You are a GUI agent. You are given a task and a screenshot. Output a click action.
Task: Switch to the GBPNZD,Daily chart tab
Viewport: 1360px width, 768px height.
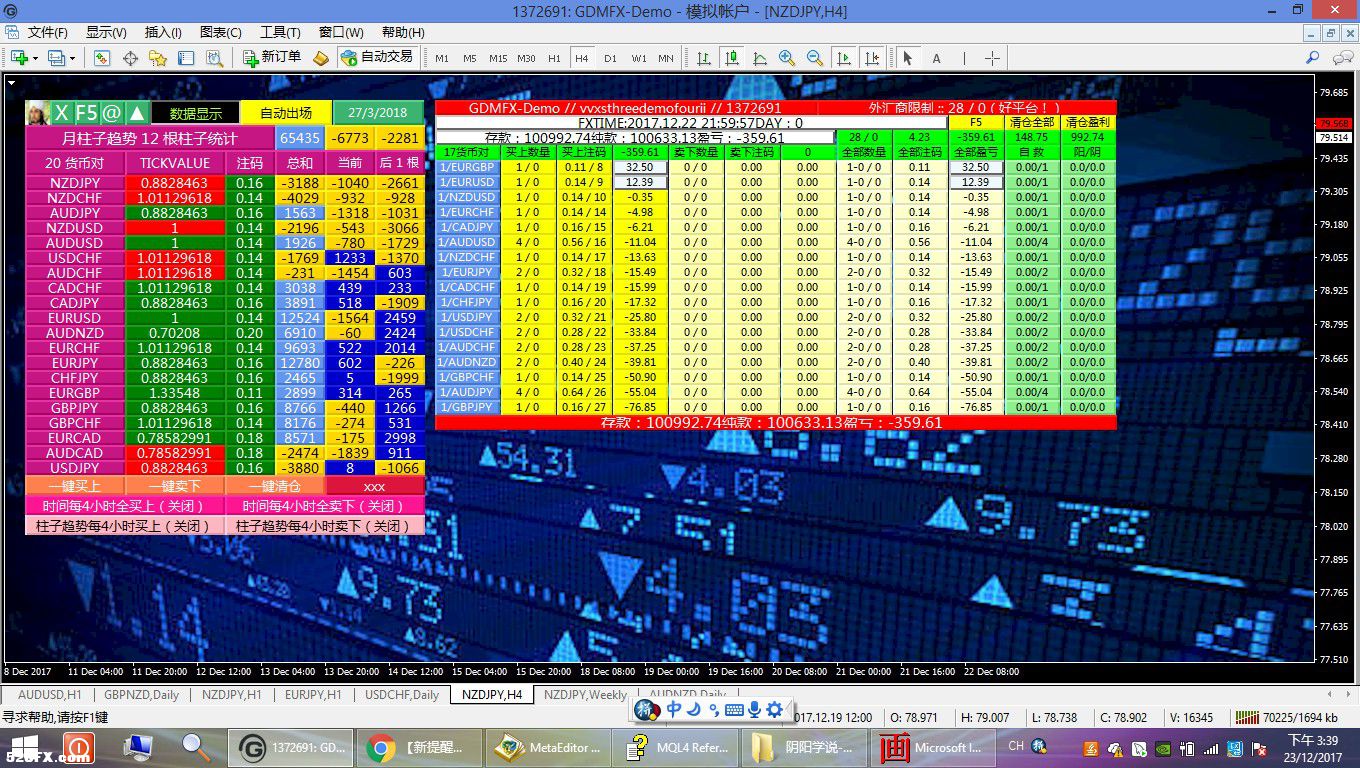(141, 694)
